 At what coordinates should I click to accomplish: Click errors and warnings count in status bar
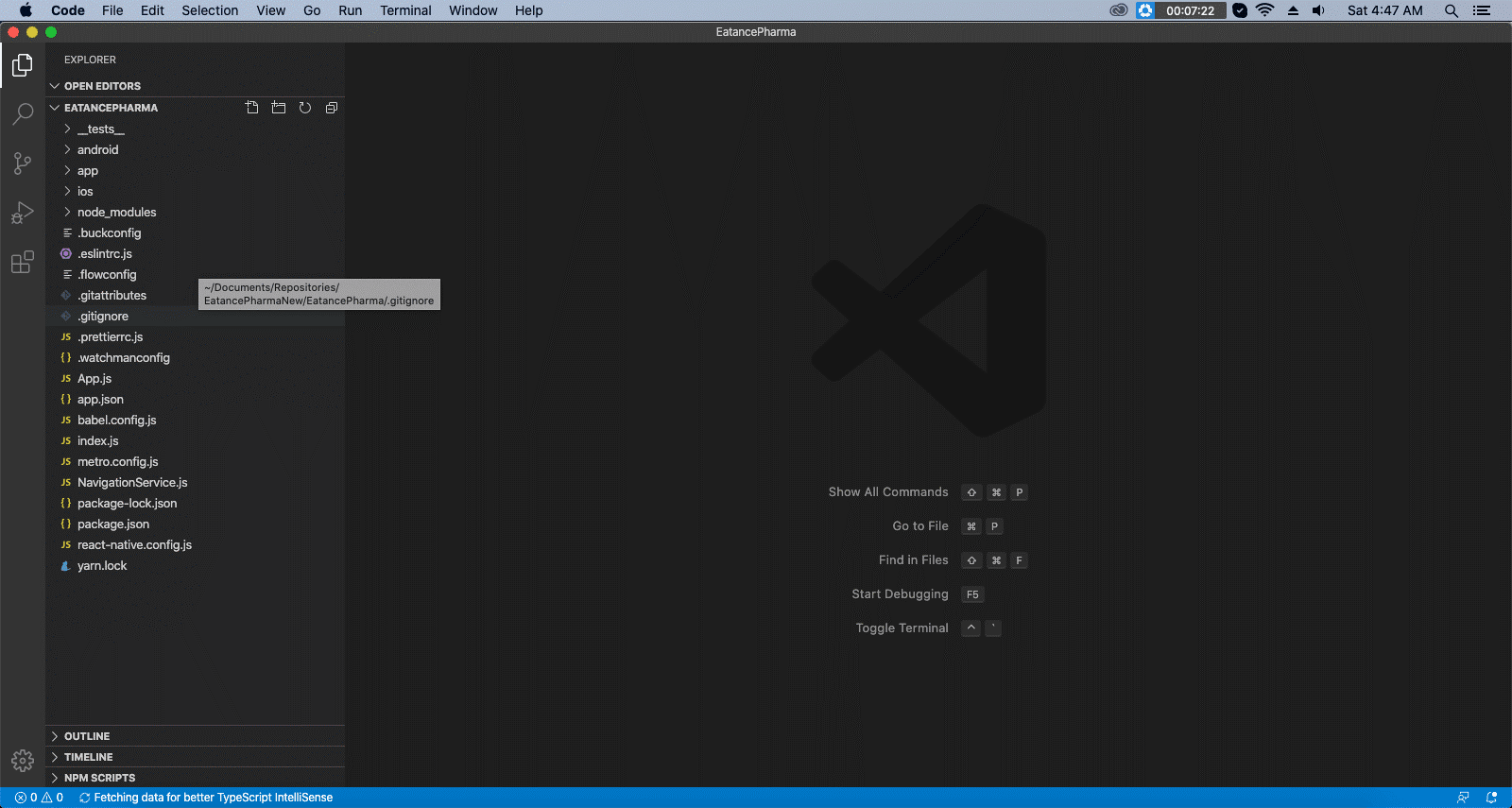pyautogui.click(x=39, y=798)
